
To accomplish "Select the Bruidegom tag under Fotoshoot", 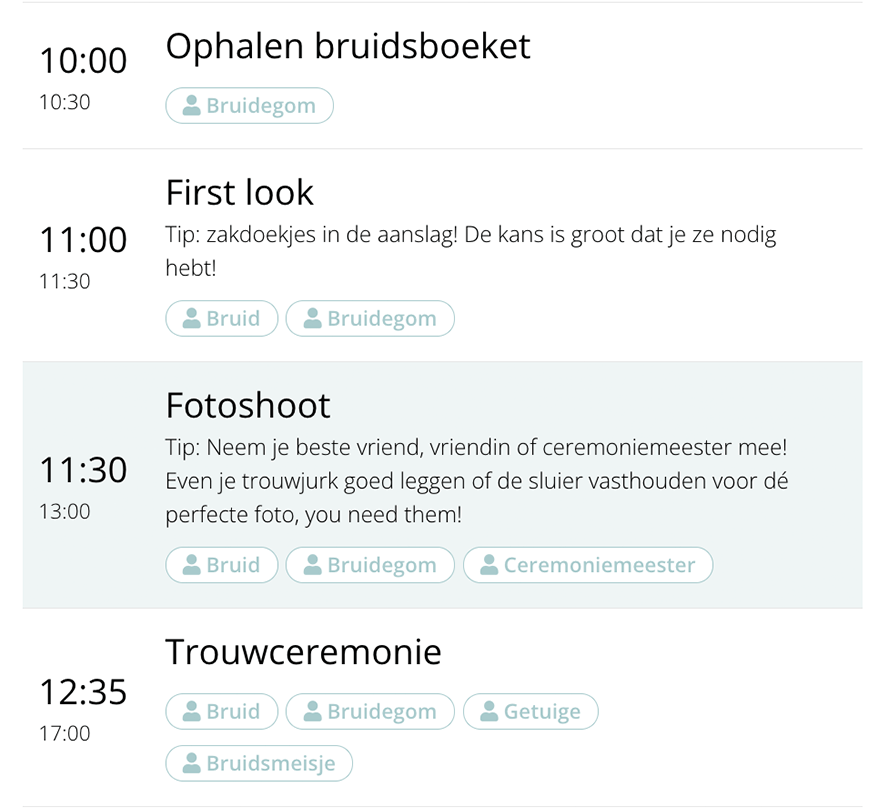I will (370, 565).
